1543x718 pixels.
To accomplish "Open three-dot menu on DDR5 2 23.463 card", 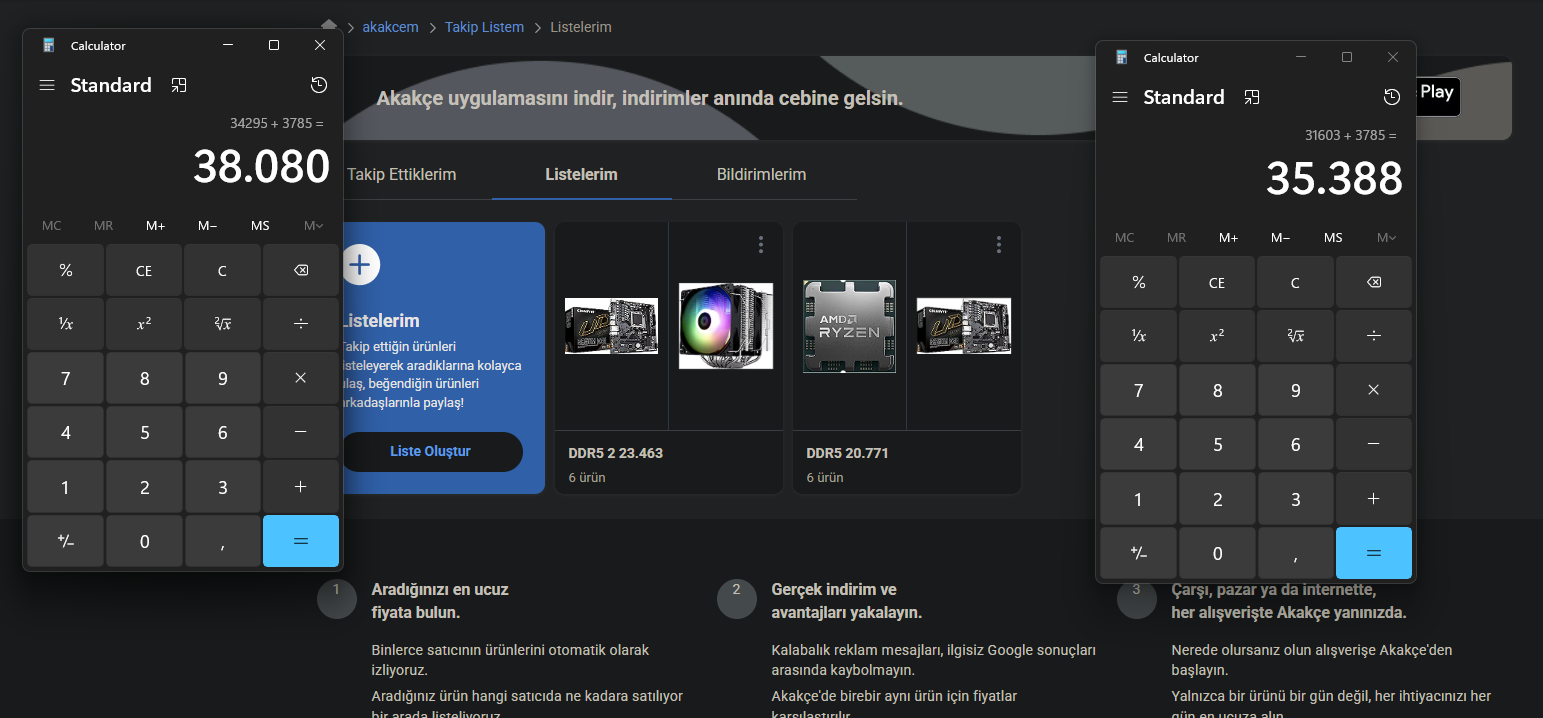I will click(761, 244).
